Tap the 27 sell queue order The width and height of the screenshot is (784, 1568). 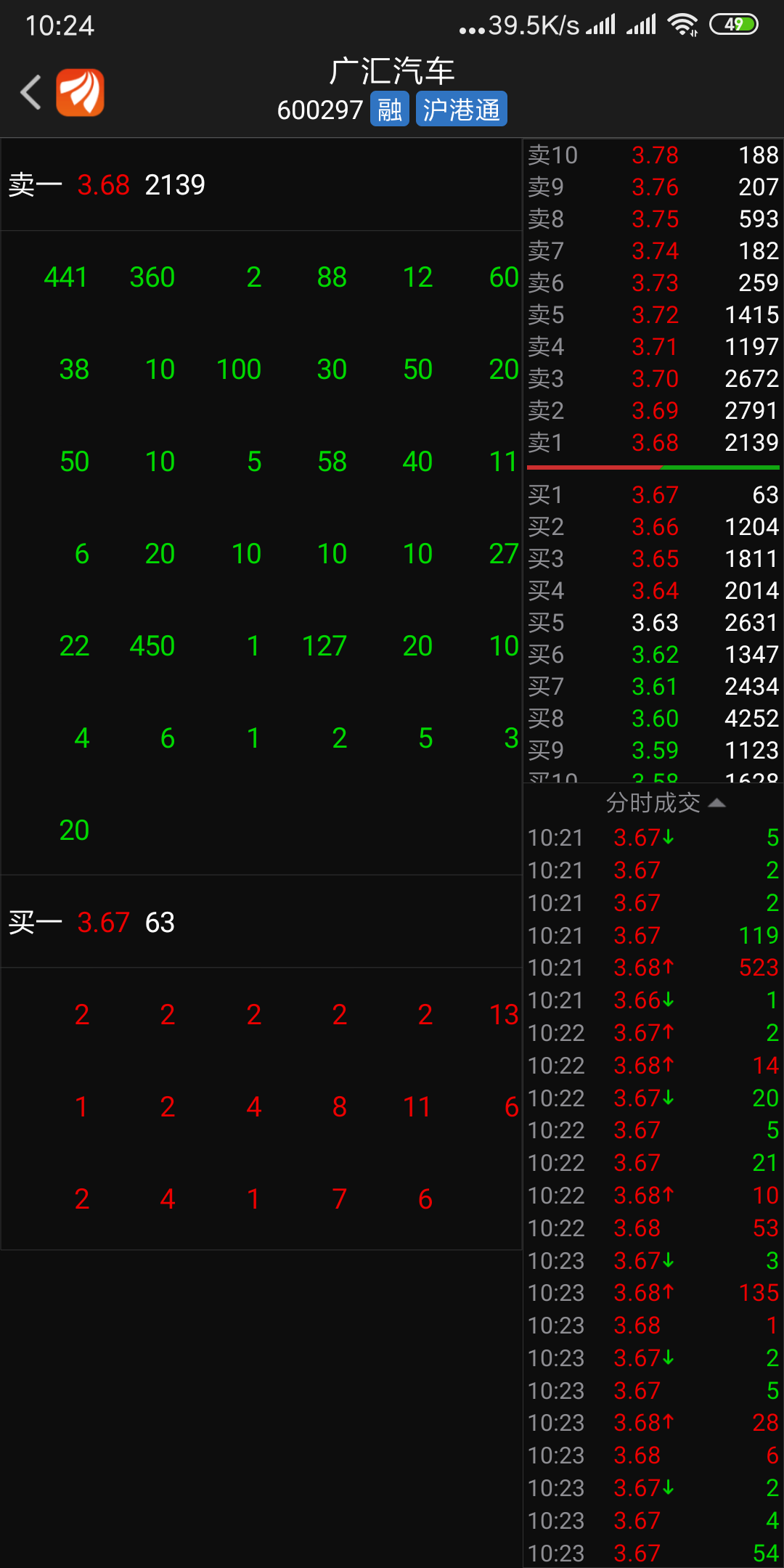coord(504,554)
